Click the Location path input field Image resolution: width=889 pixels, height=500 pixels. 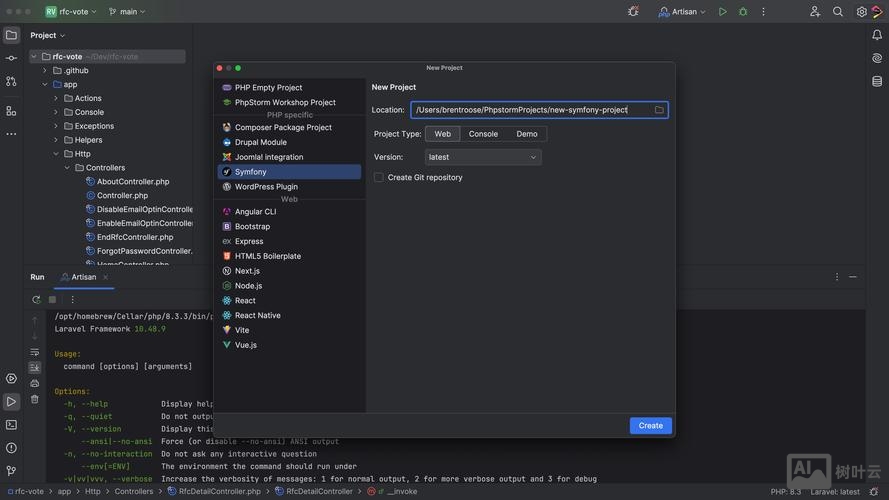(x=530, y=110)
